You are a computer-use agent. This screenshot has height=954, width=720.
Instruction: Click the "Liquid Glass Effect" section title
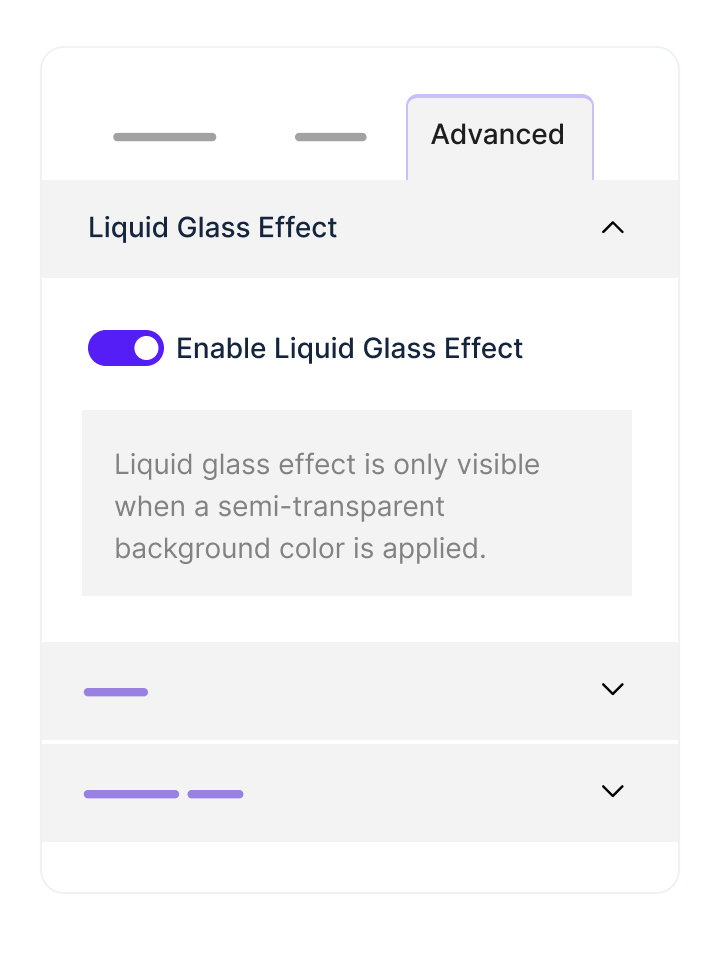[213, 228]
